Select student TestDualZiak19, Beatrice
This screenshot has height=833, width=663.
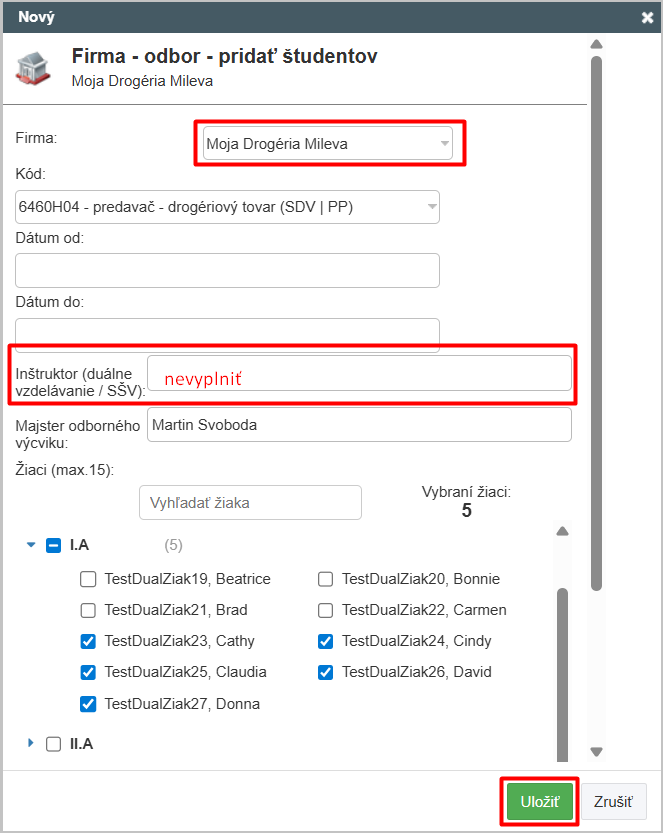[88, 579]
